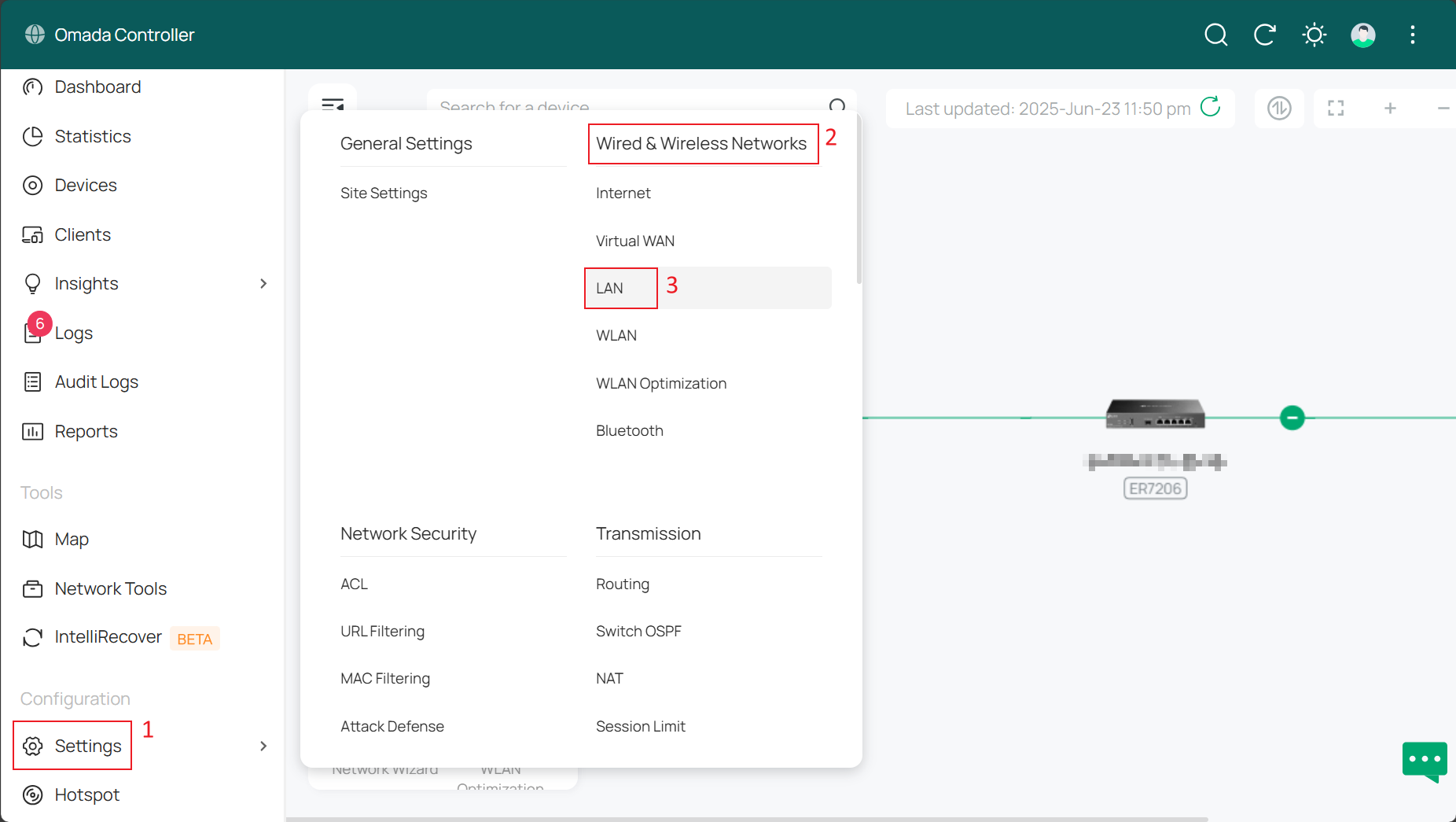This screenshot has height=822, width=1456.
Task: Open the Audit Logs list icon
Action: pyautogui.click(x=32, y=382)
